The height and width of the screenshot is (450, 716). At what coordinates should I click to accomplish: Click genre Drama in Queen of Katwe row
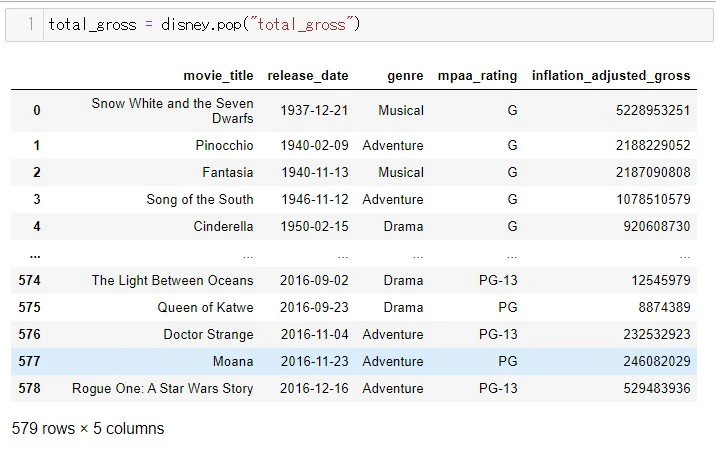pos(403,307)
